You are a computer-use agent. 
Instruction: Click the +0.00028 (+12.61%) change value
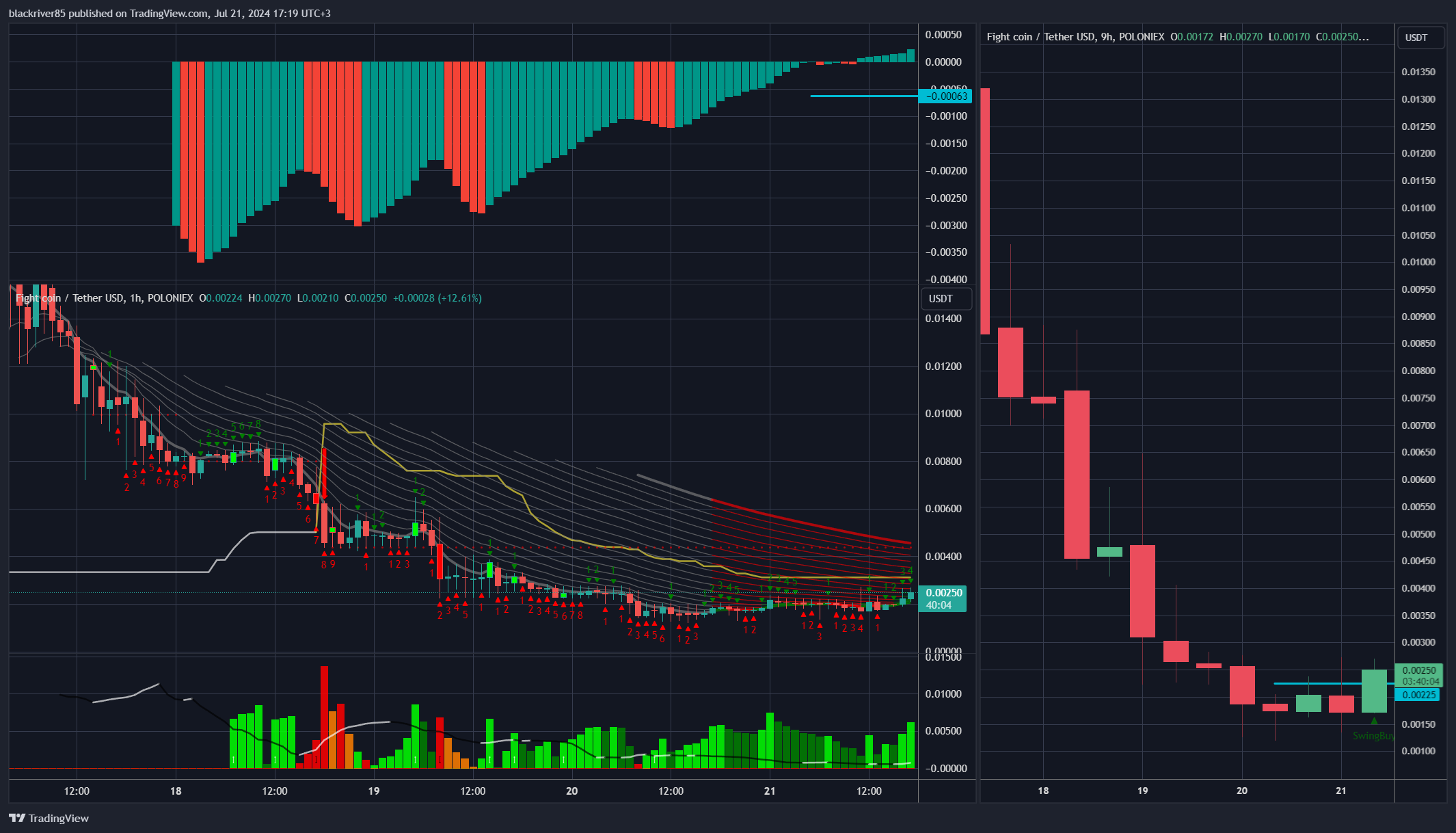click(437, 298)
